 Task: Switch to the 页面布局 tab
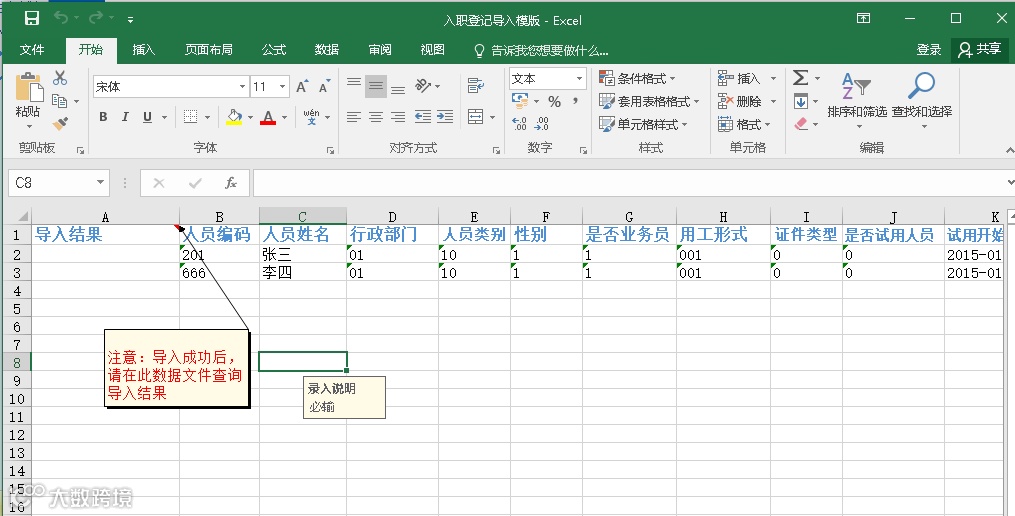pos(208,50)
